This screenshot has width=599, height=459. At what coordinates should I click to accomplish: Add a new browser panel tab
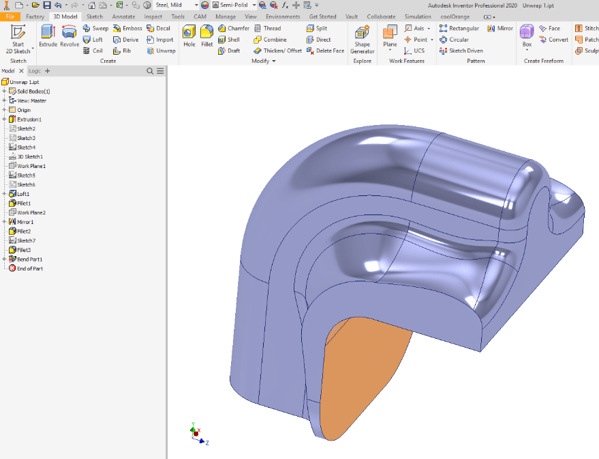pos(47,71)
